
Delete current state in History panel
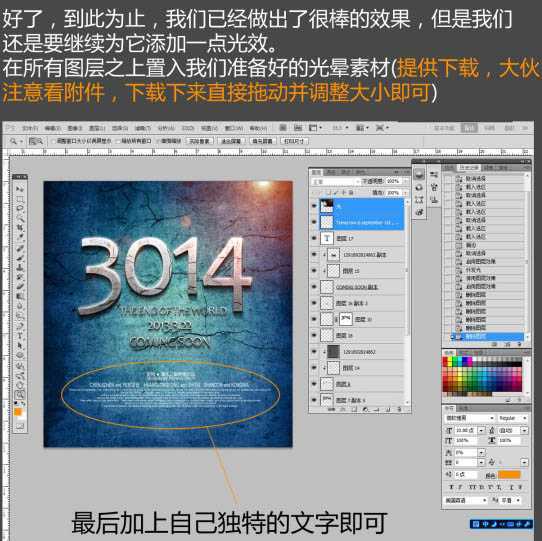(x=519, y=344)
